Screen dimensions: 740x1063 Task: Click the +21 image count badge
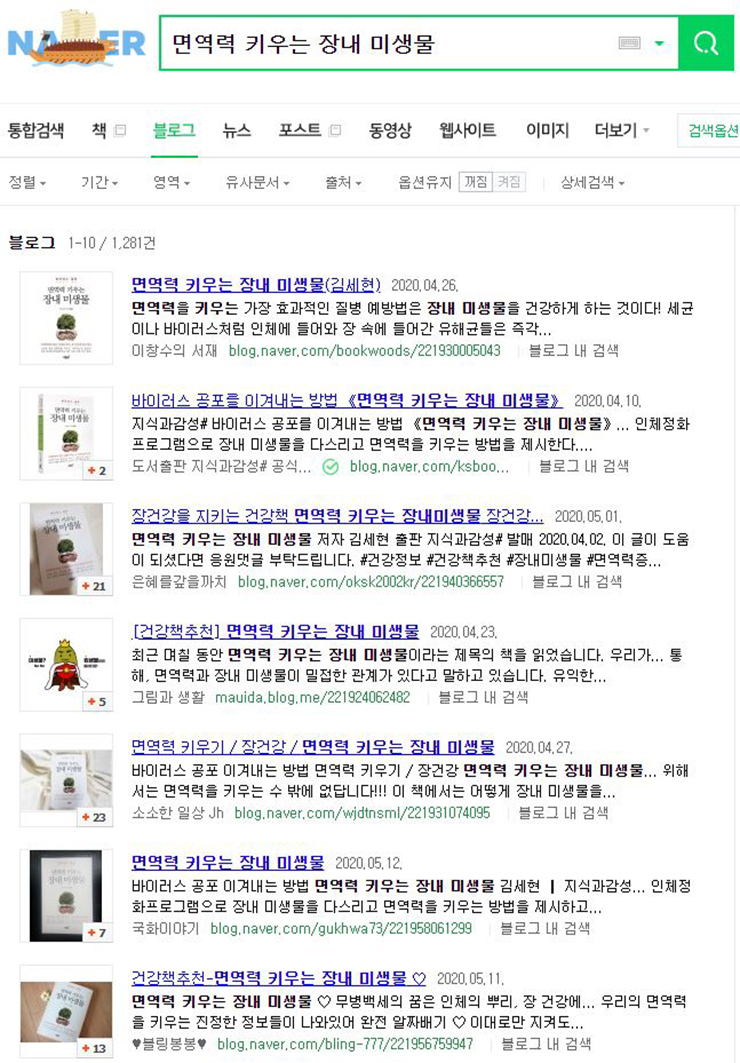(95, 586)
